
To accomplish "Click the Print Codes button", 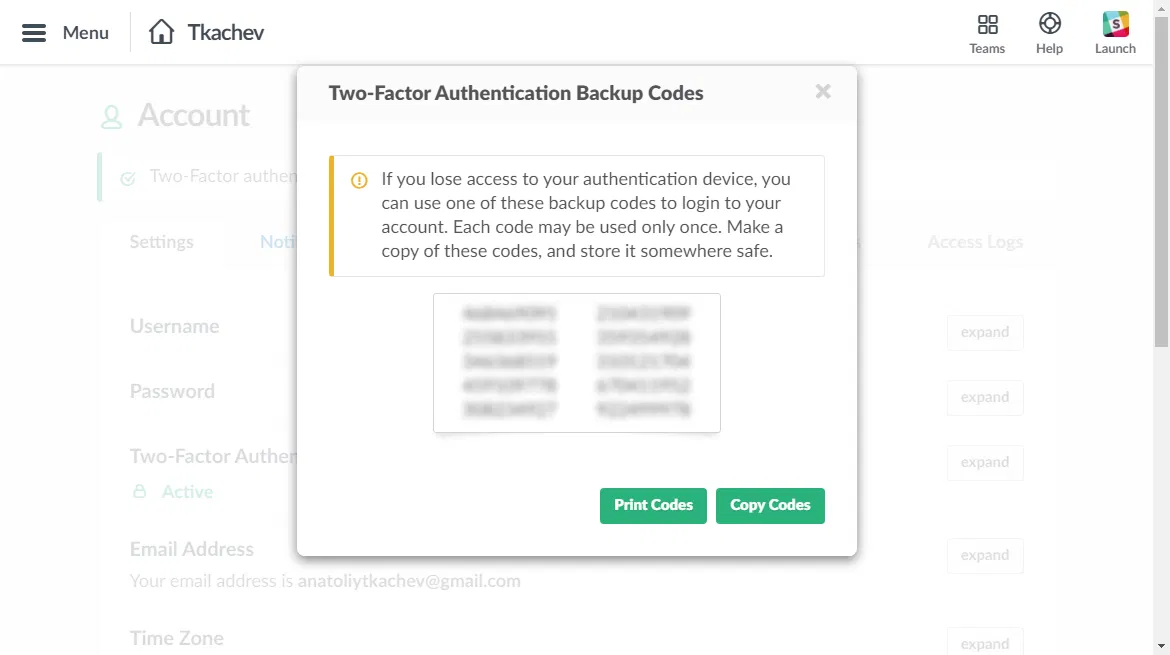I will tap(653, 506).
